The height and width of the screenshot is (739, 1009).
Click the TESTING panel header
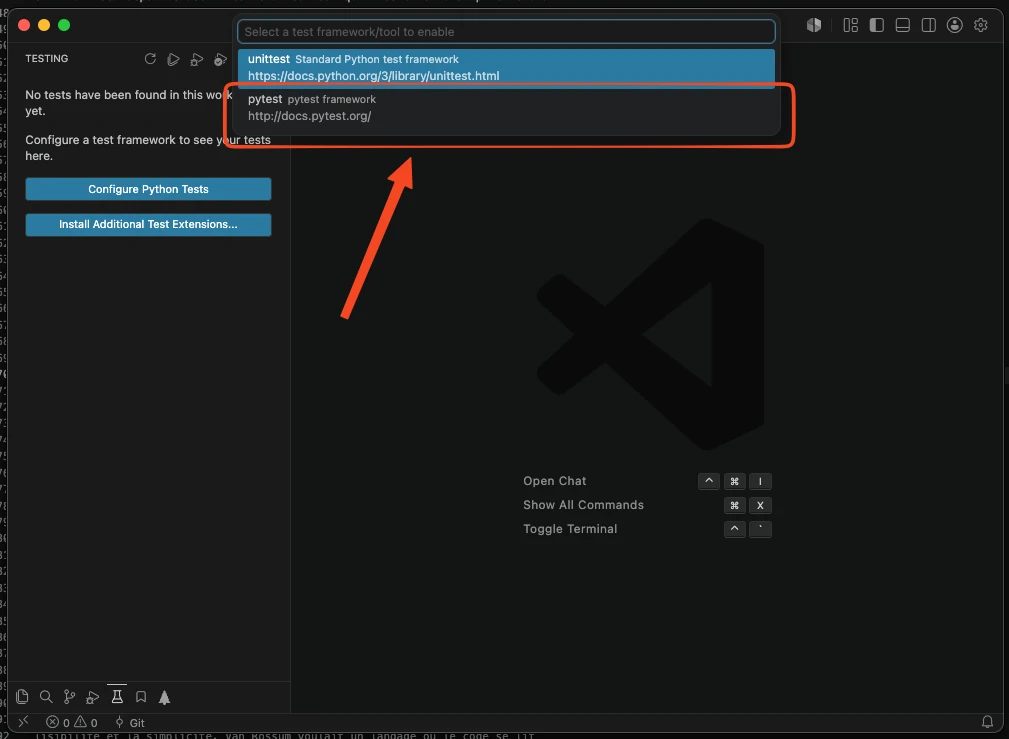46,59
